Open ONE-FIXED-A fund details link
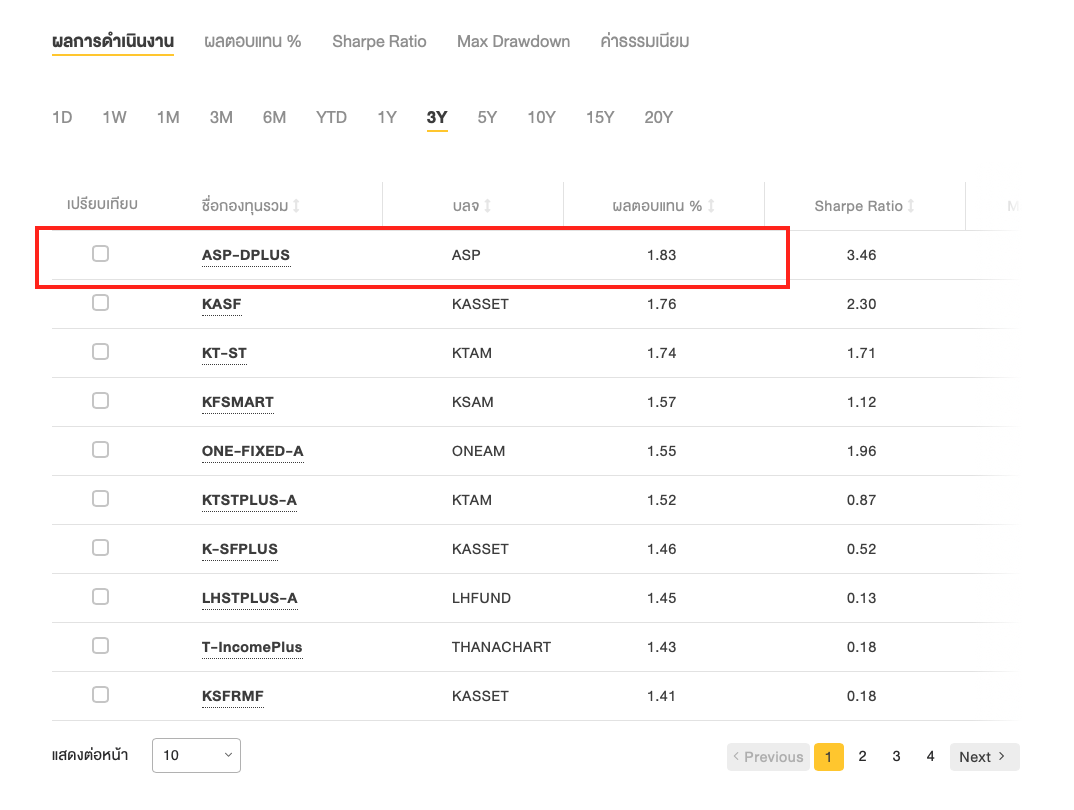Viewport: 1074px width, 810px height. pyautogui.click(x=252, y=451)
